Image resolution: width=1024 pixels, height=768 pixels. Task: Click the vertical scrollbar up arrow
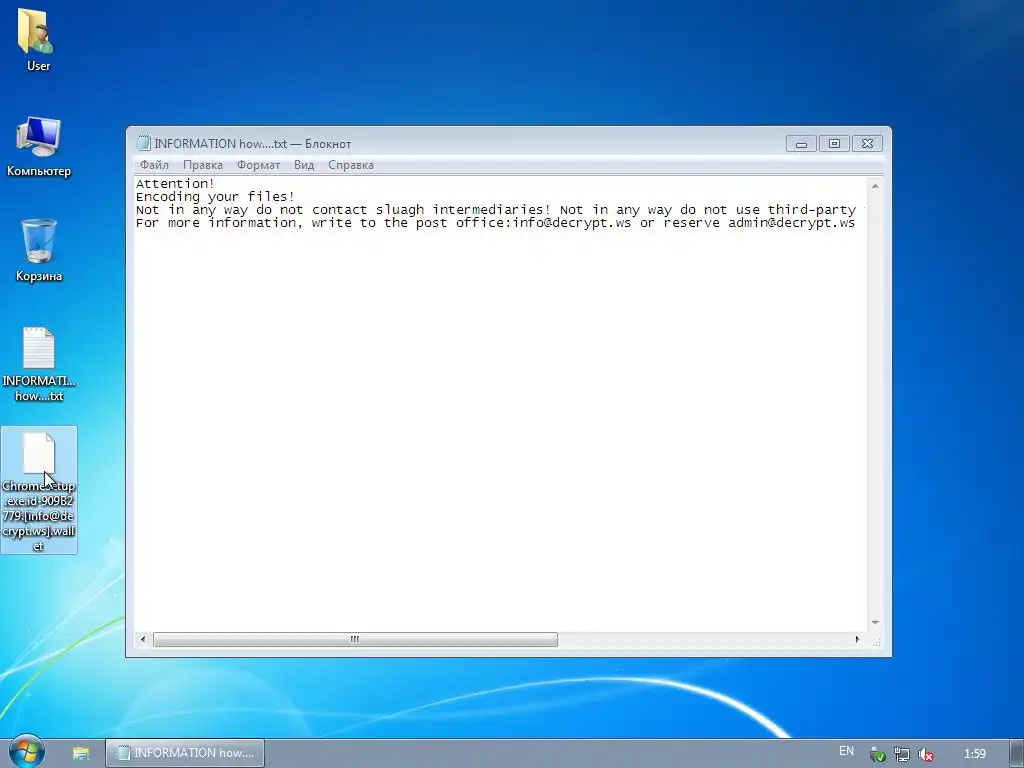pos(875,186)
